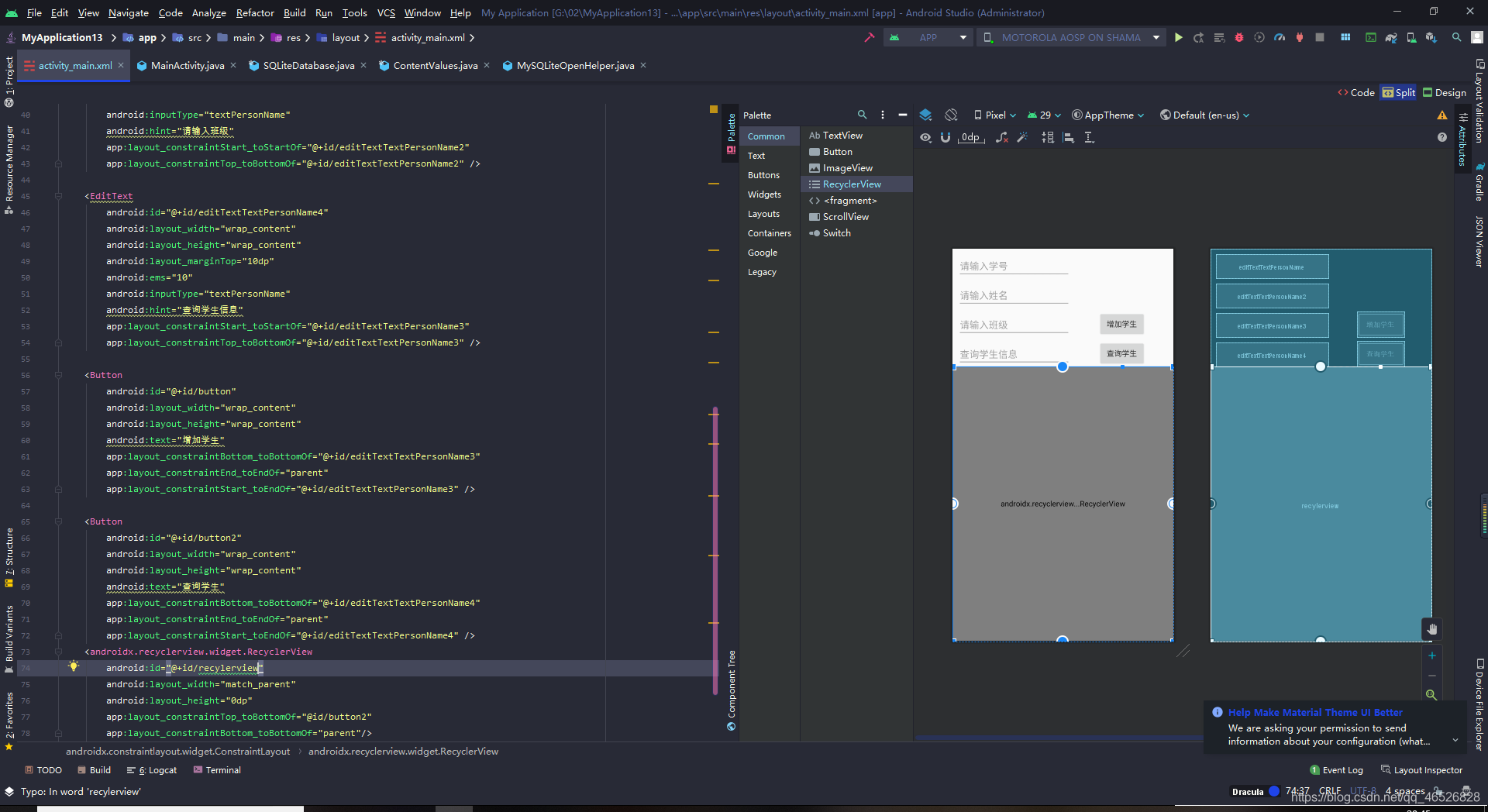Open the Profile app gauge icon
The height and width of the screenshot is (812, 1488).
[1280, 37]
